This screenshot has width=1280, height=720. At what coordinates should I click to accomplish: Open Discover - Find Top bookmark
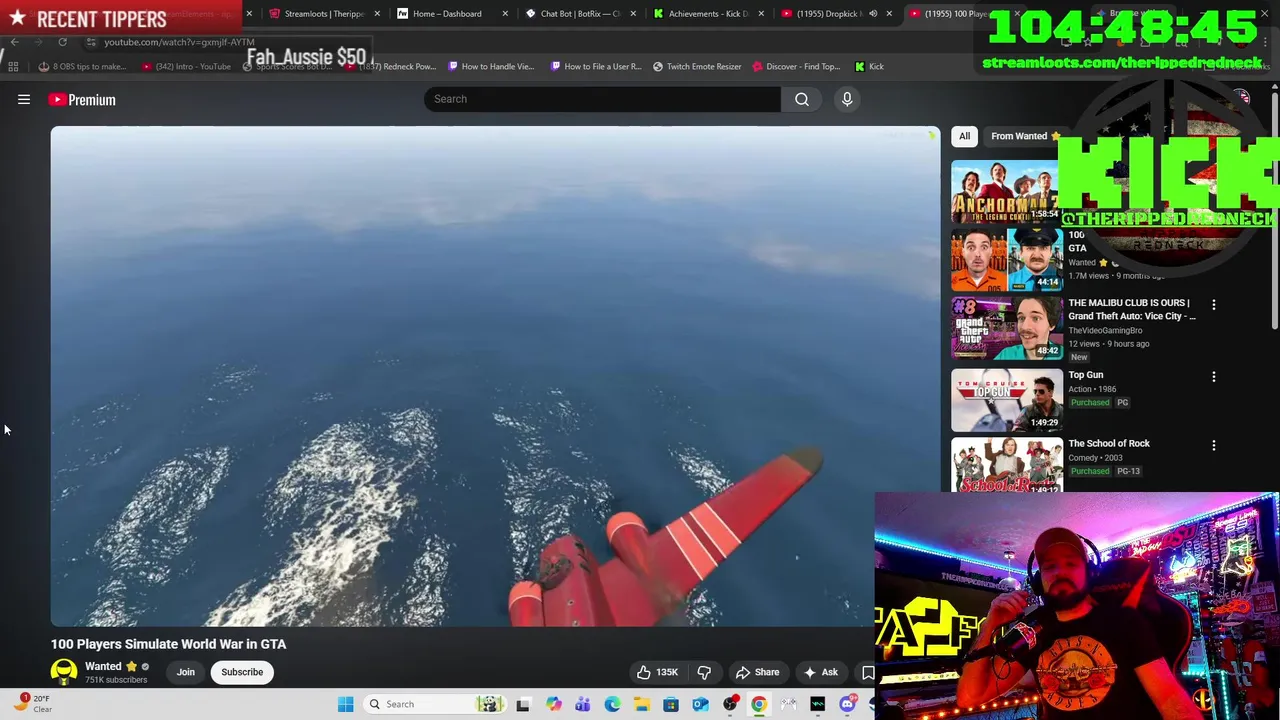[796, 66]
